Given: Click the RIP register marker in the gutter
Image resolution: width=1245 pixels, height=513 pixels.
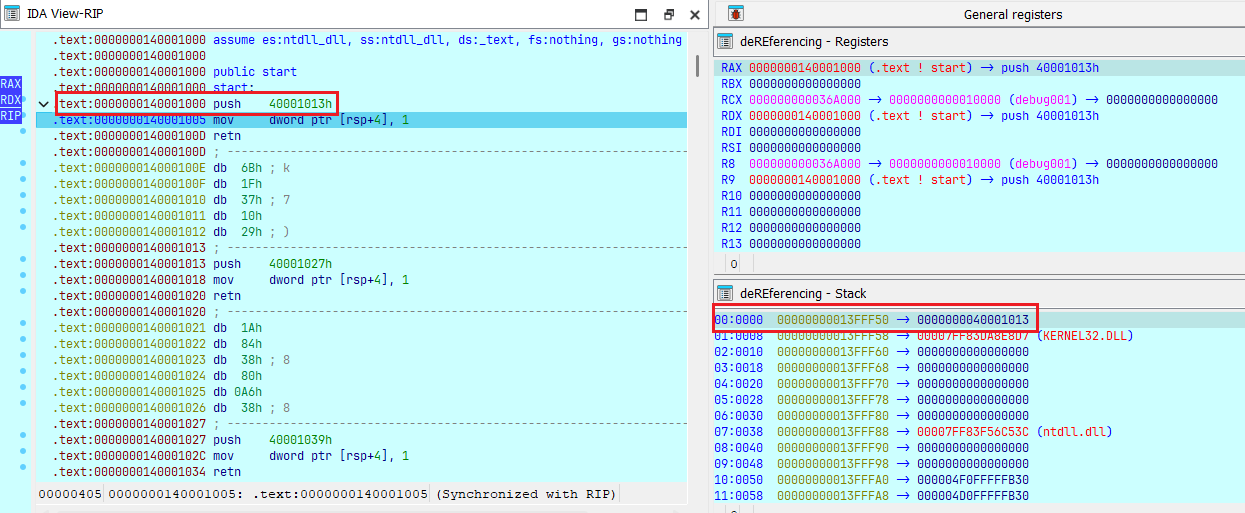Looking at the screenshot, I should pyautogui.click(x=11, y=116).
